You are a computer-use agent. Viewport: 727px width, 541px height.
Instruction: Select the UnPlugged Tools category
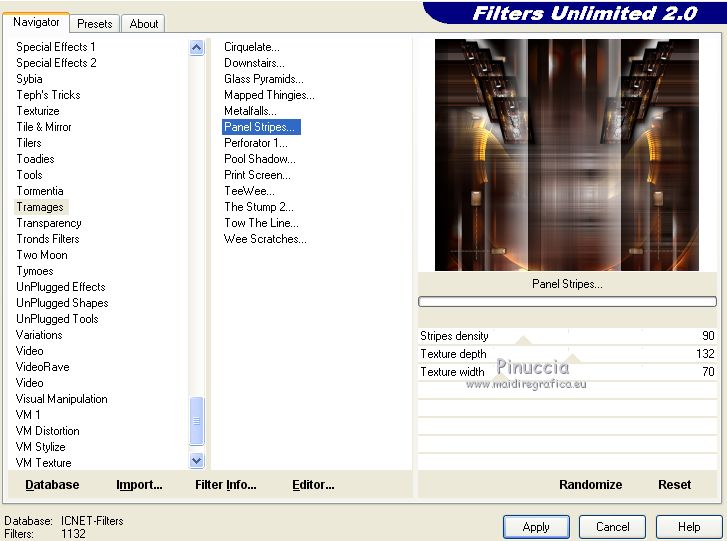pos(57,318)
